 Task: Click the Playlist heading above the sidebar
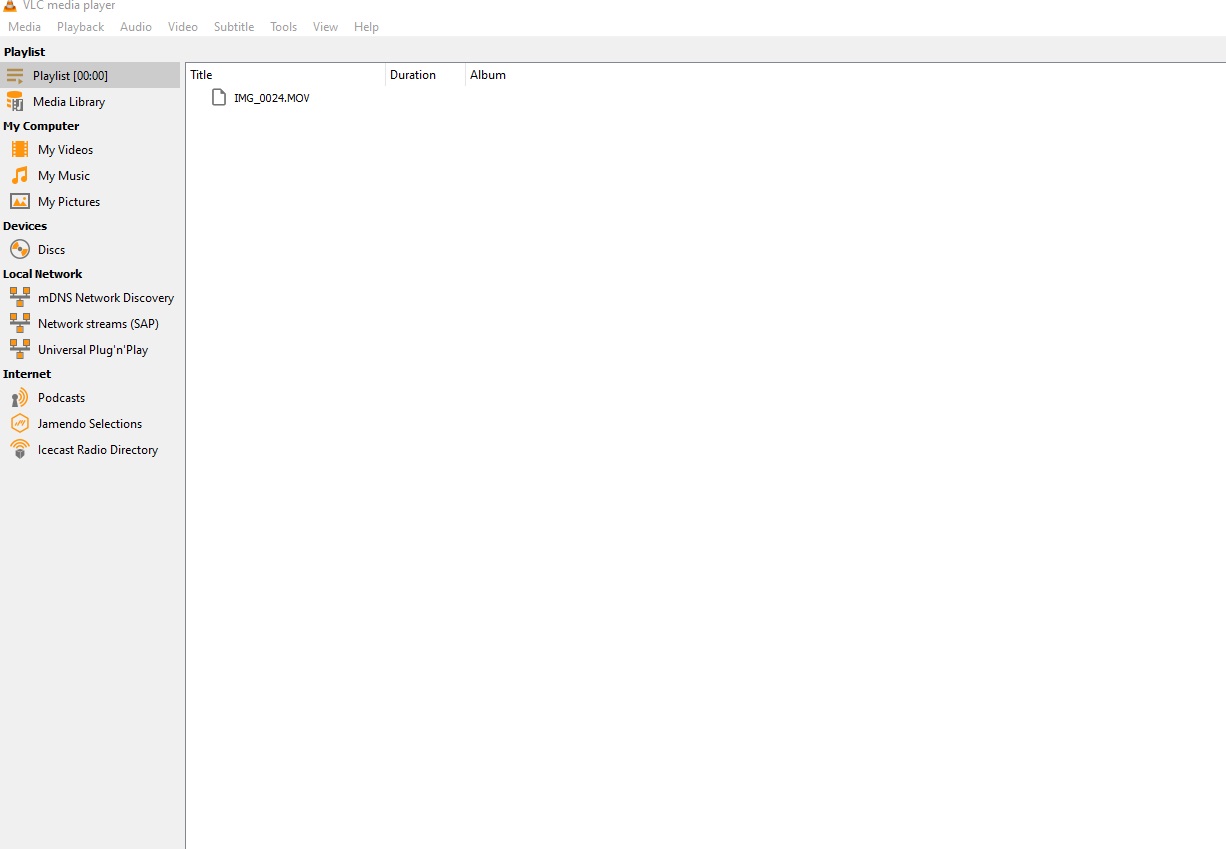pyautogui.click(x=25, y=52)
